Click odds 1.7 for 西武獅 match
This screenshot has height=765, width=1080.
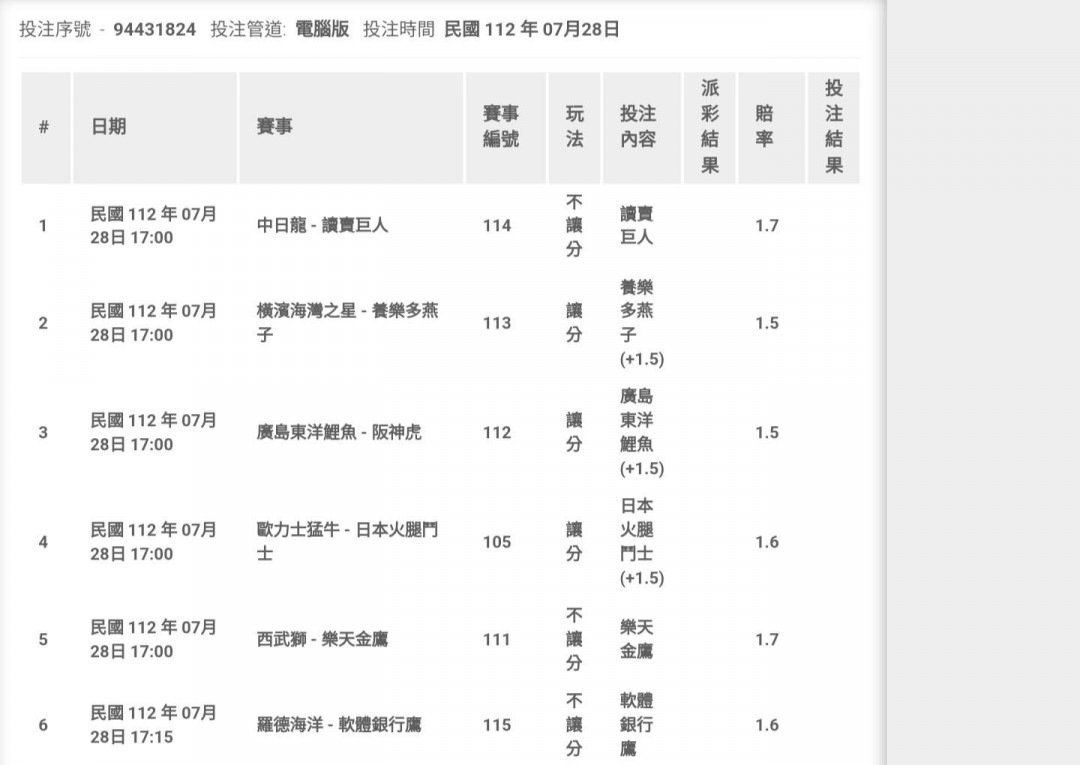pos(767,640)
